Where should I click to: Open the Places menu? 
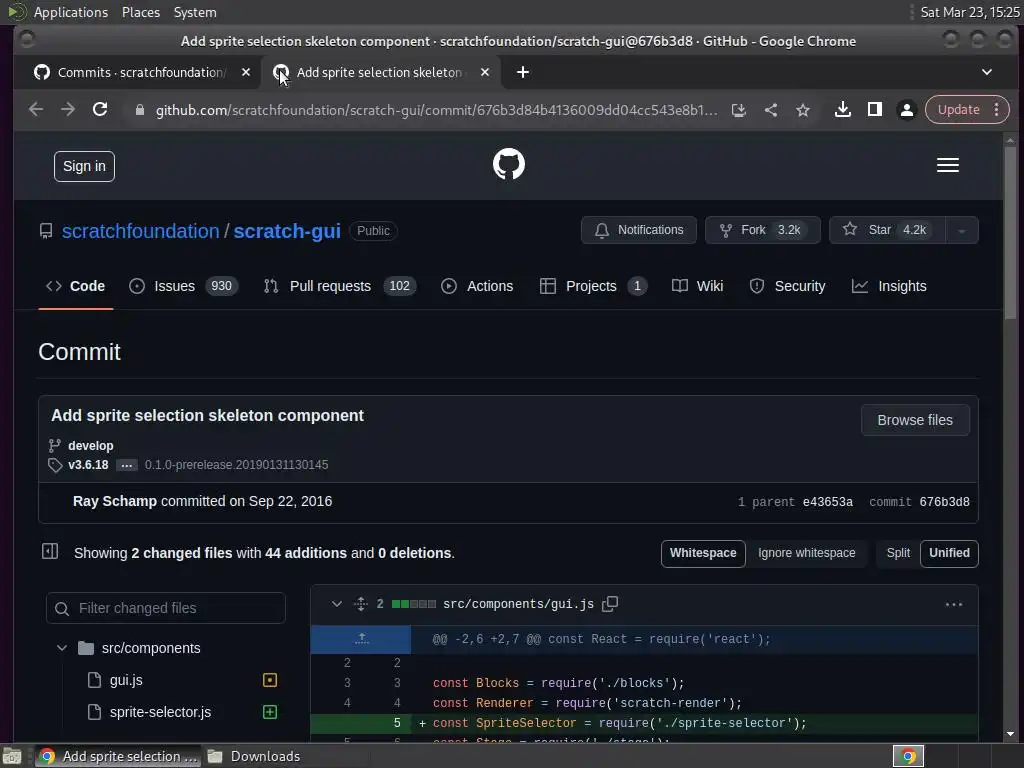140,12
